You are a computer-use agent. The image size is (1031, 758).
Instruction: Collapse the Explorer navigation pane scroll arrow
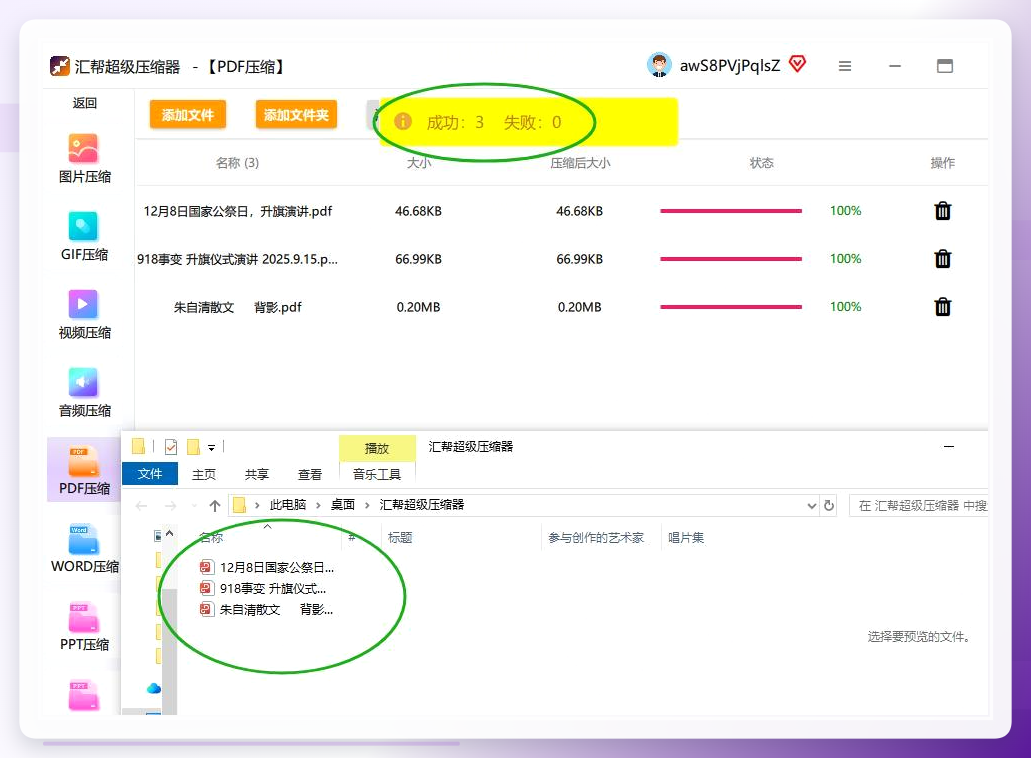tap(170, 534)
